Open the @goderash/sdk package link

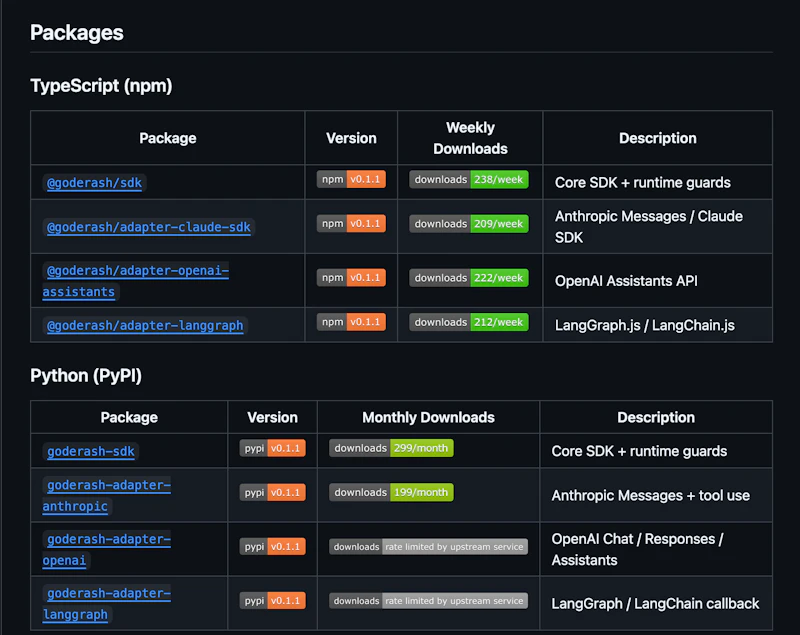(x=94, y=183)
